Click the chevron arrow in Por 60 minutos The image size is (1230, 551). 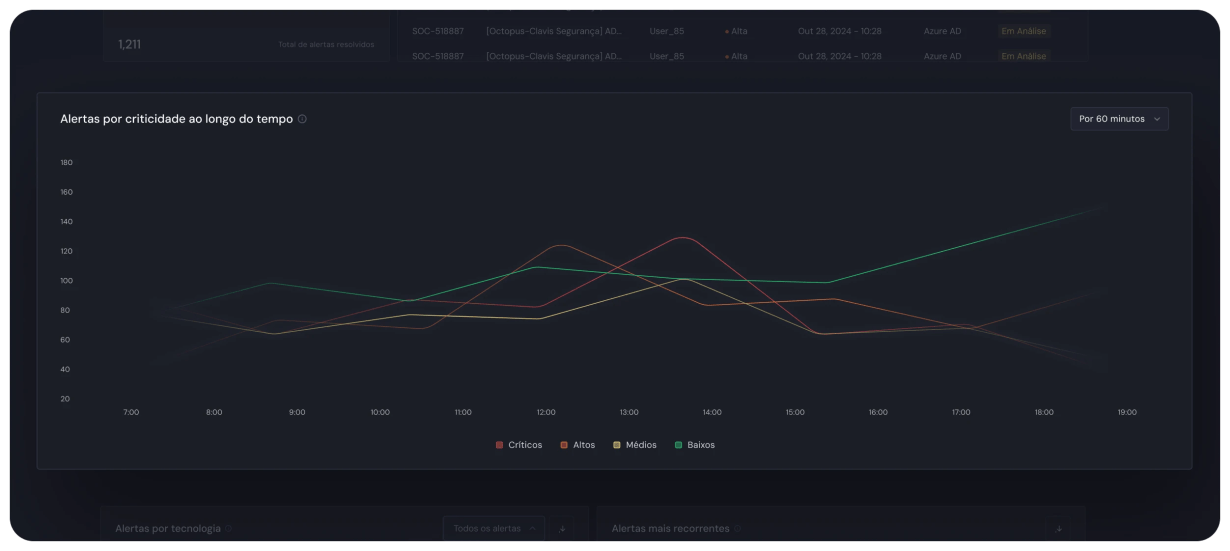(x=1157, y=119)
